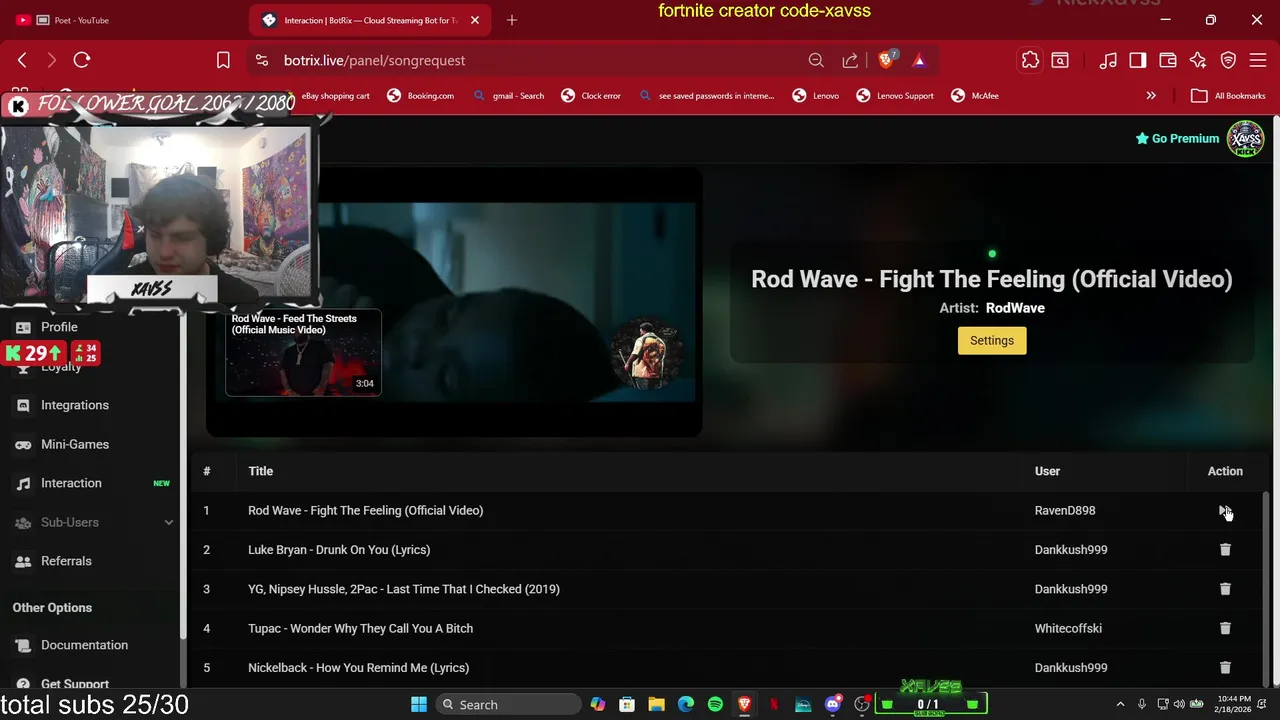1280x720 pixels.
Task: Open Discord from the taskbar
Action: 833,704
